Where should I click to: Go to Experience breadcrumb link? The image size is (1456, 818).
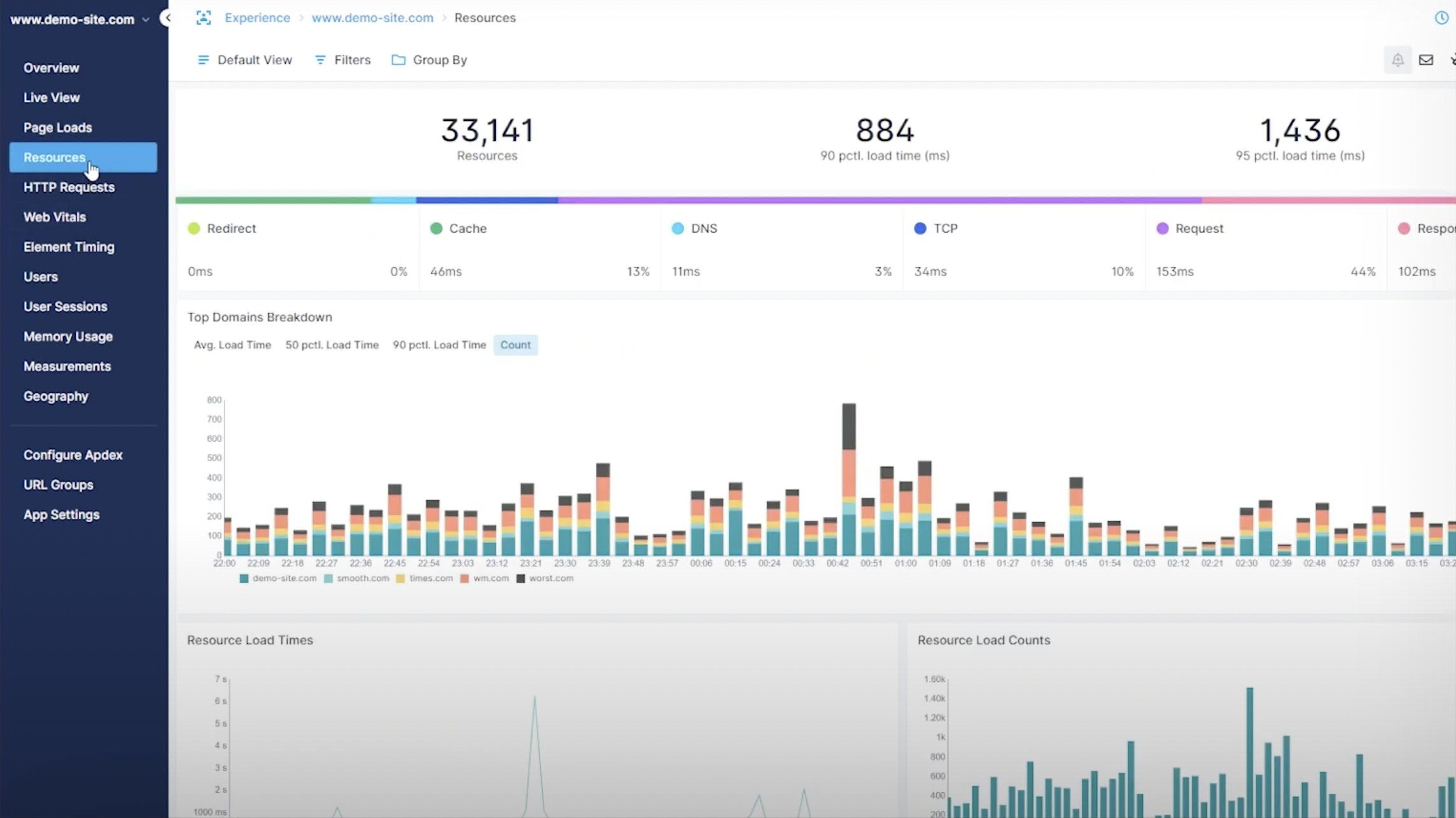257,18
